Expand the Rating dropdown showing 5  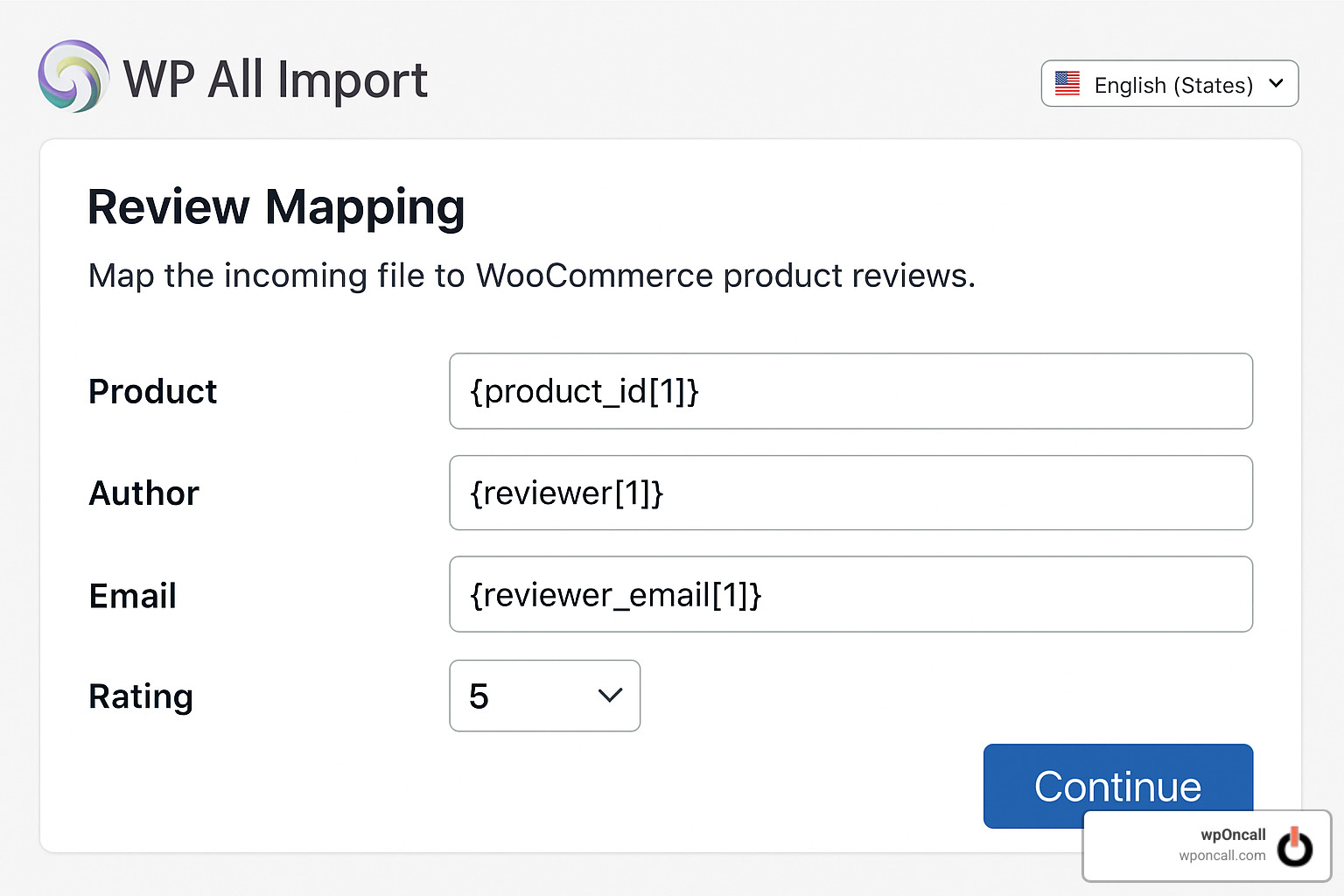(x=544, y=696)
